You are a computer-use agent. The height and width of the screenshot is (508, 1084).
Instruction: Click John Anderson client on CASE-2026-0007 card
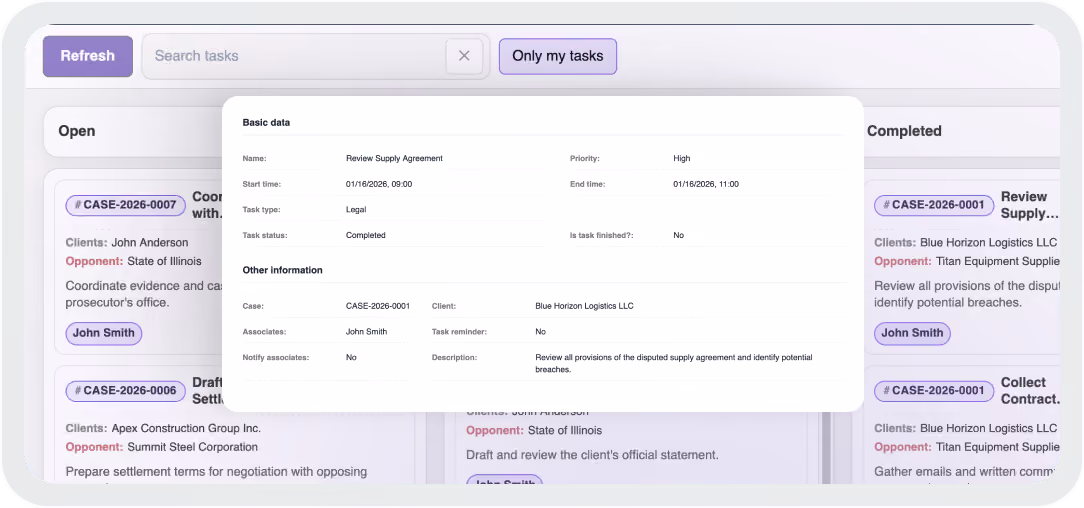coord(150,243)
